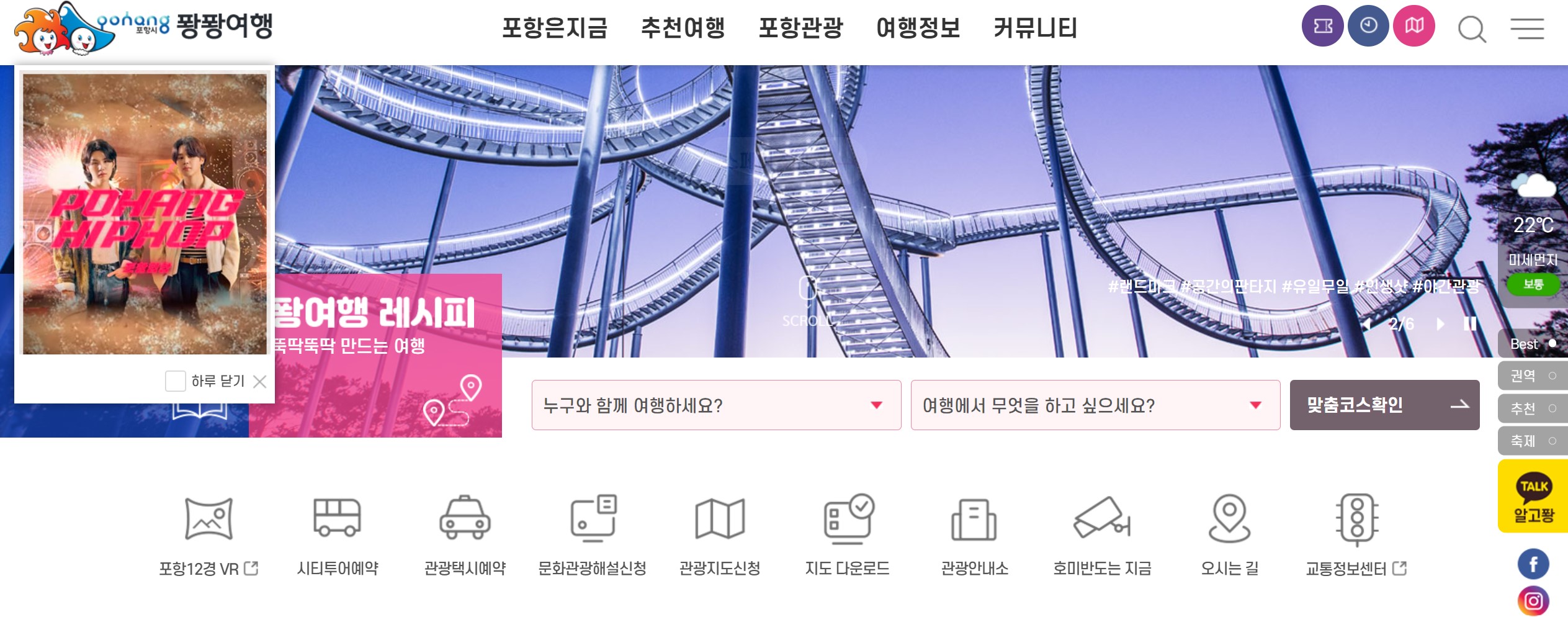
Task: Open the 추천여행 menu
Action: pyautogui.click(x=683, y=28)
